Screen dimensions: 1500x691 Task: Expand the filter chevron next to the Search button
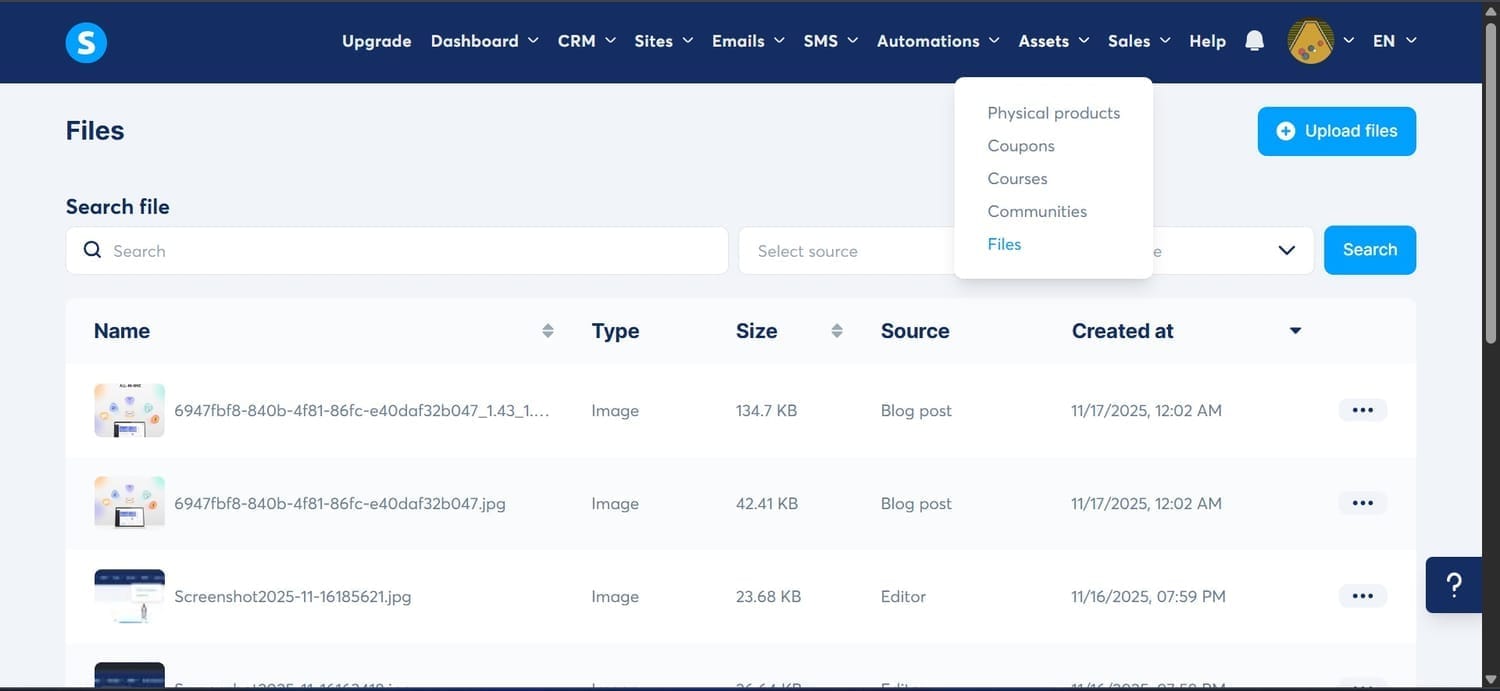pyautogui.click(x=1286, y=250)
